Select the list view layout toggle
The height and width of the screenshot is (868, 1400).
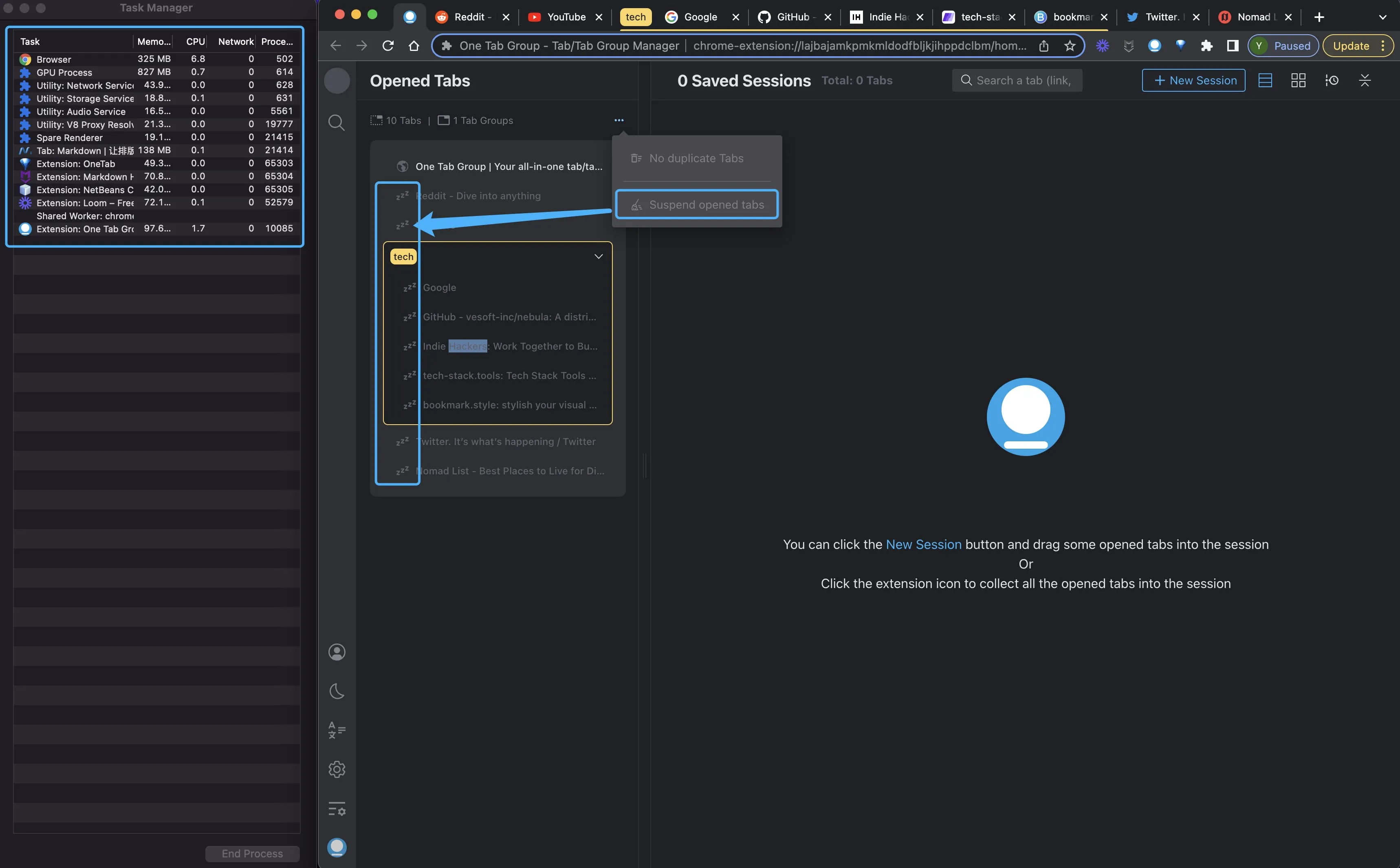[x=1266, y=80]
